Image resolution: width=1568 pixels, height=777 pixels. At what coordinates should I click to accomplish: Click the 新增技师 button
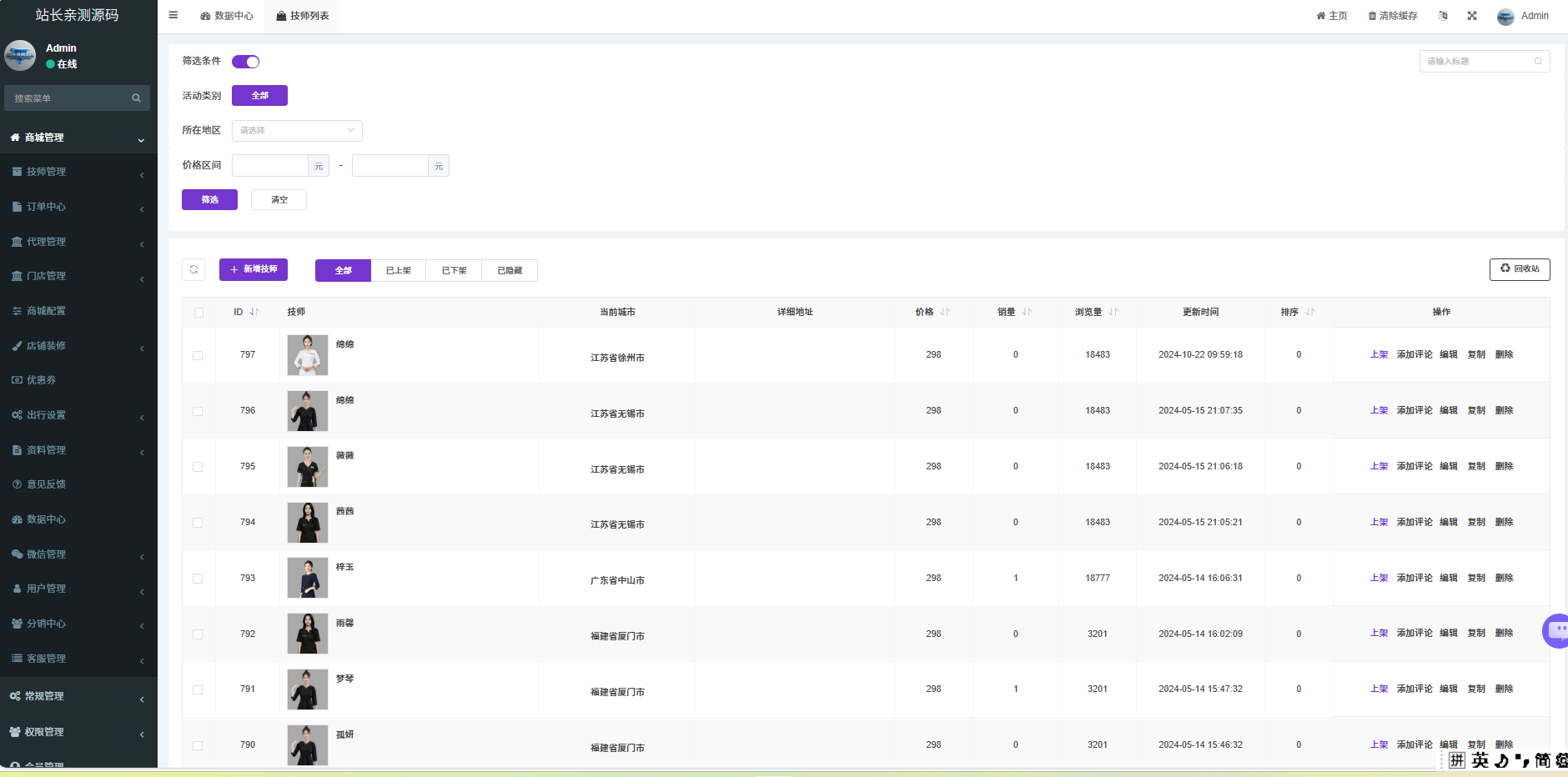(254, 269)
